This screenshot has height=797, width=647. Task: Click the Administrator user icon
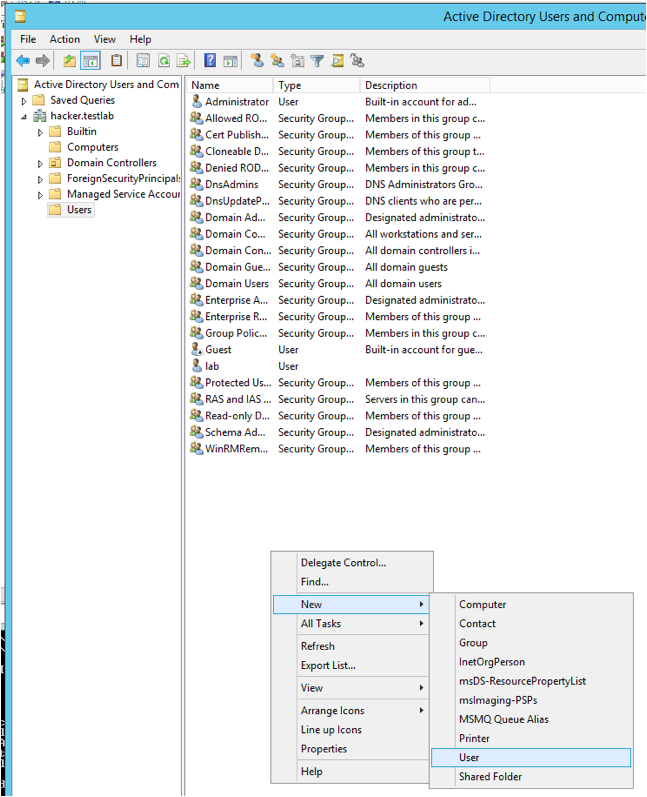(197, 101)
